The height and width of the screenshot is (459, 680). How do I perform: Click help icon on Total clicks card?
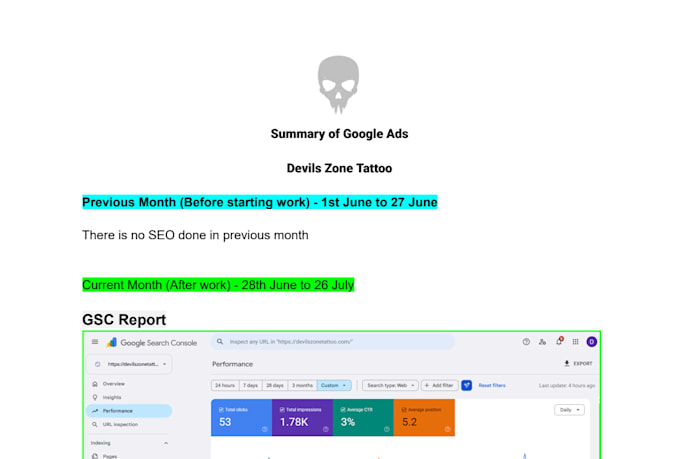(x=265, y=429)
